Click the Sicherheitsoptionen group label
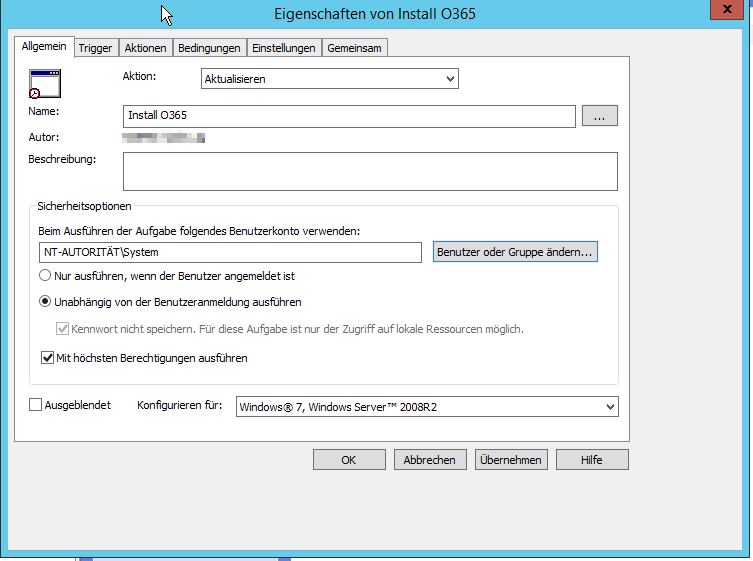This screenshot has height=561, width=753. point(85,206)
